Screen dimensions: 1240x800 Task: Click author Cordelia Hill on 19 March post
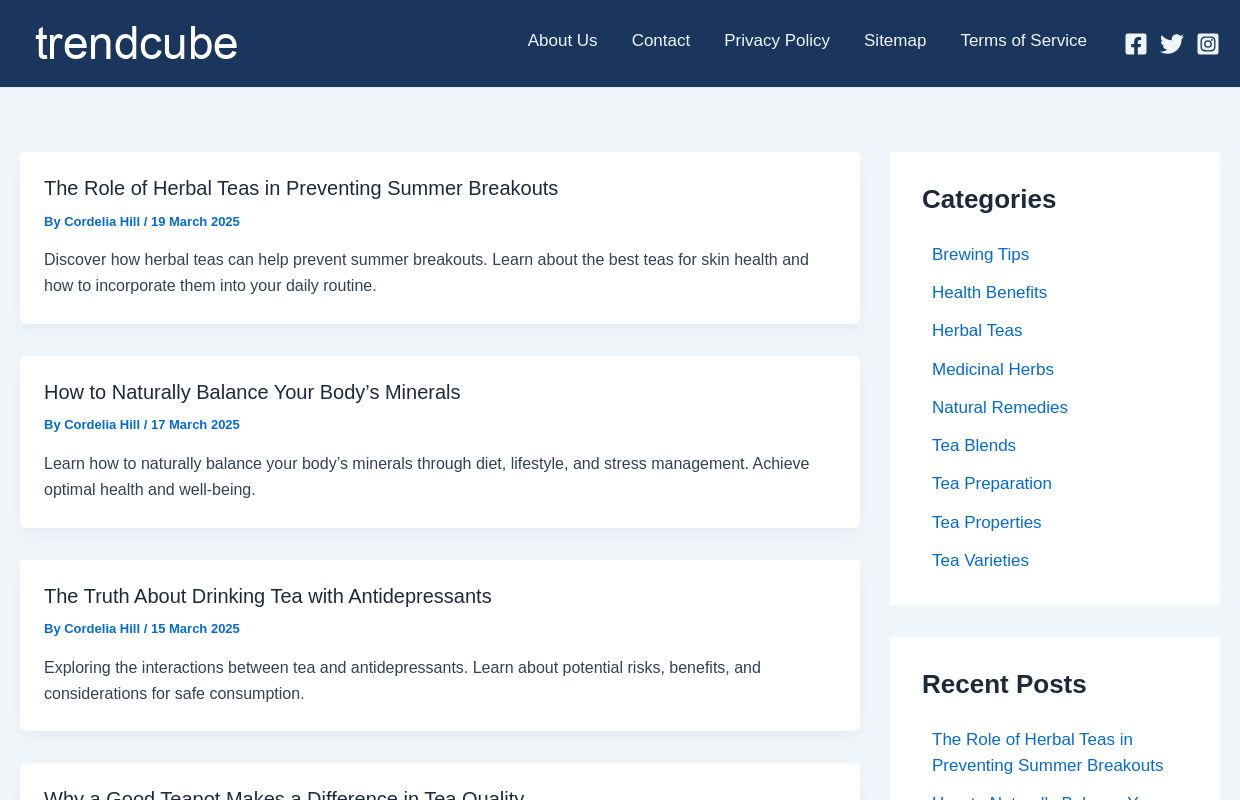click(102, 222)
